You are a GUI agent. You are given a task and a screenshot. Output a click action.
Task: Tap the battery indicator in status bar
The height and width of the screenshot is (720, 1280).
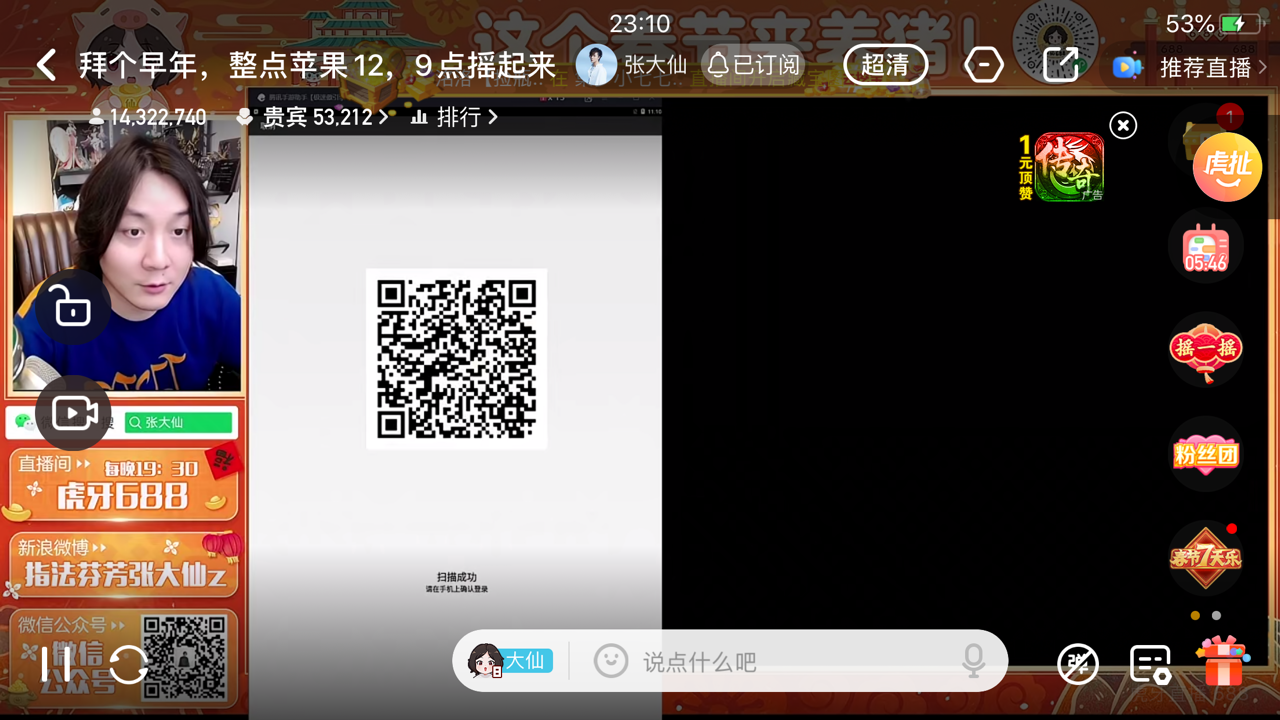tap(1238, 23)
